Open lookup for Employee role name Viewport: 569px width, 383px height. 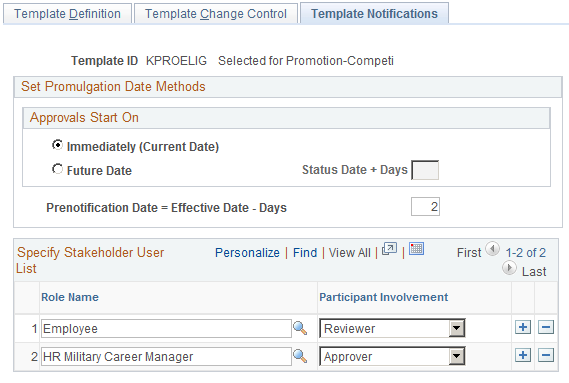pyautogui.click(x=300, y=328)
